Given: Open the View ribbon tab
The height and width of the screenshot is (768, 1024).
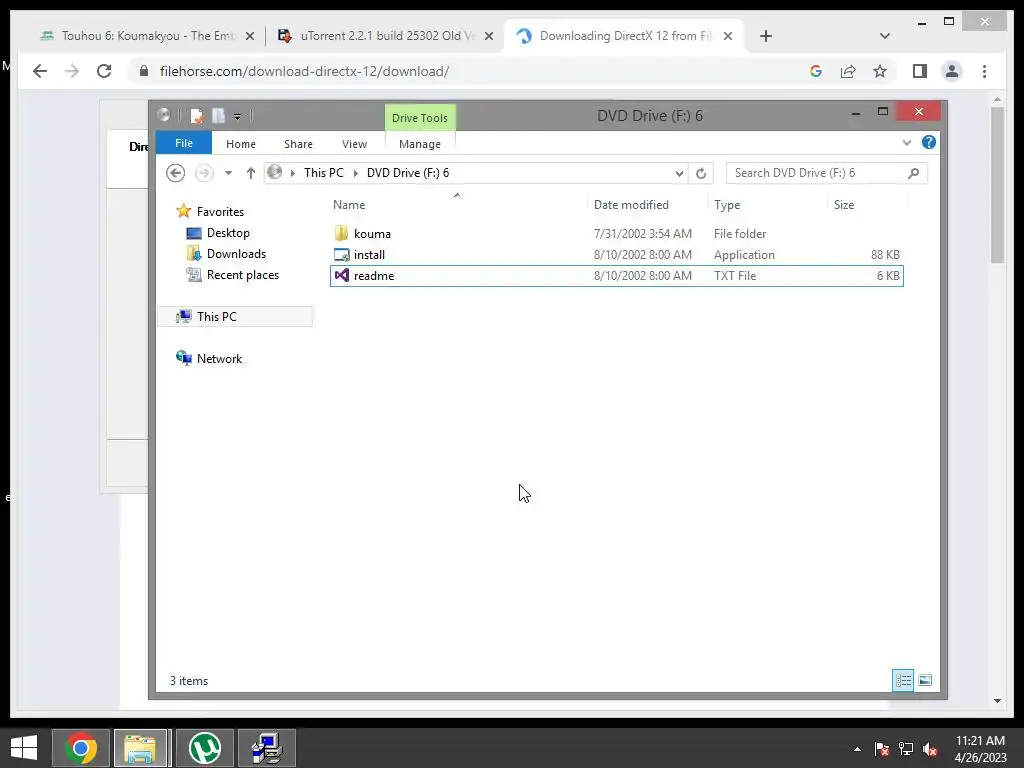Looking at the screenshot, I should click(x=354, y=144).
